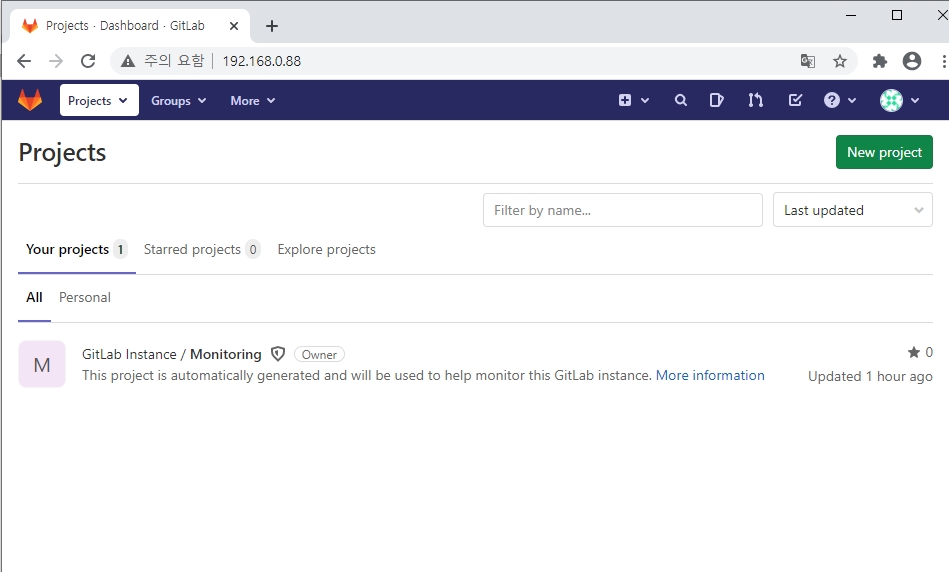Click the Projects Dashboard GitLab tab

tap(130, 26)
